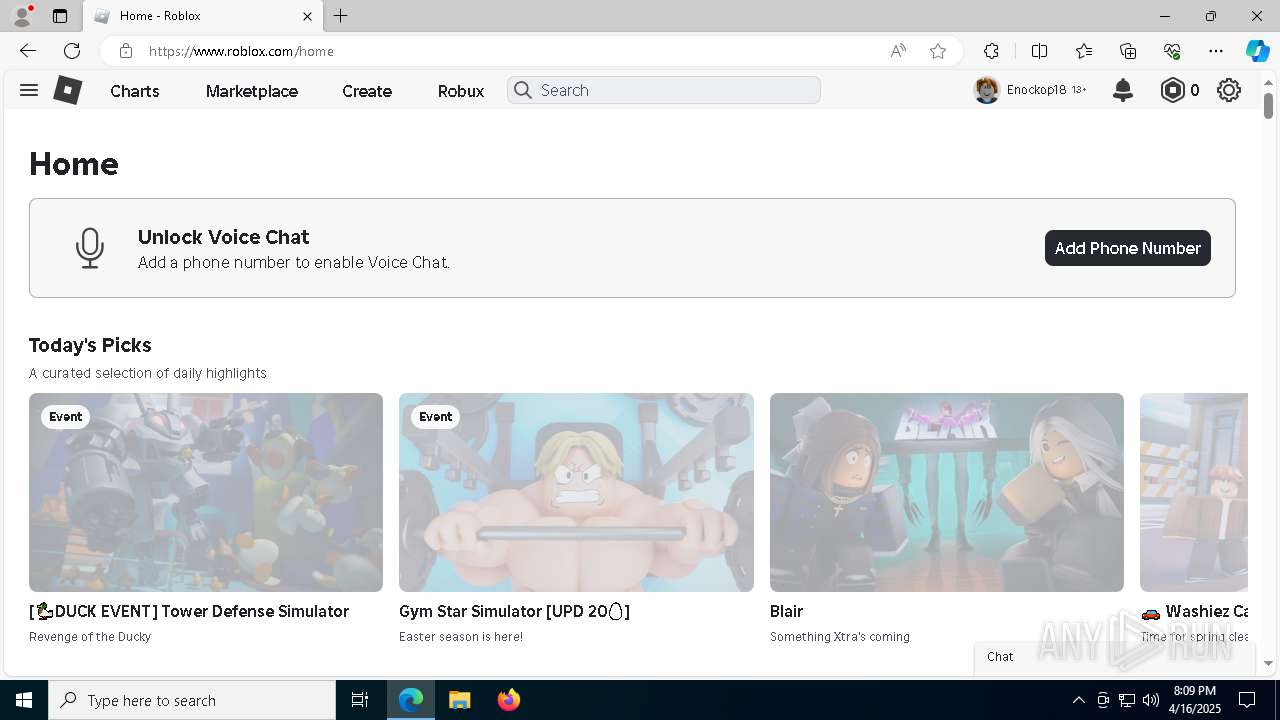The image size is (1280, 720).
Task: Open the Charts page
Action: (x=135, y=91)
